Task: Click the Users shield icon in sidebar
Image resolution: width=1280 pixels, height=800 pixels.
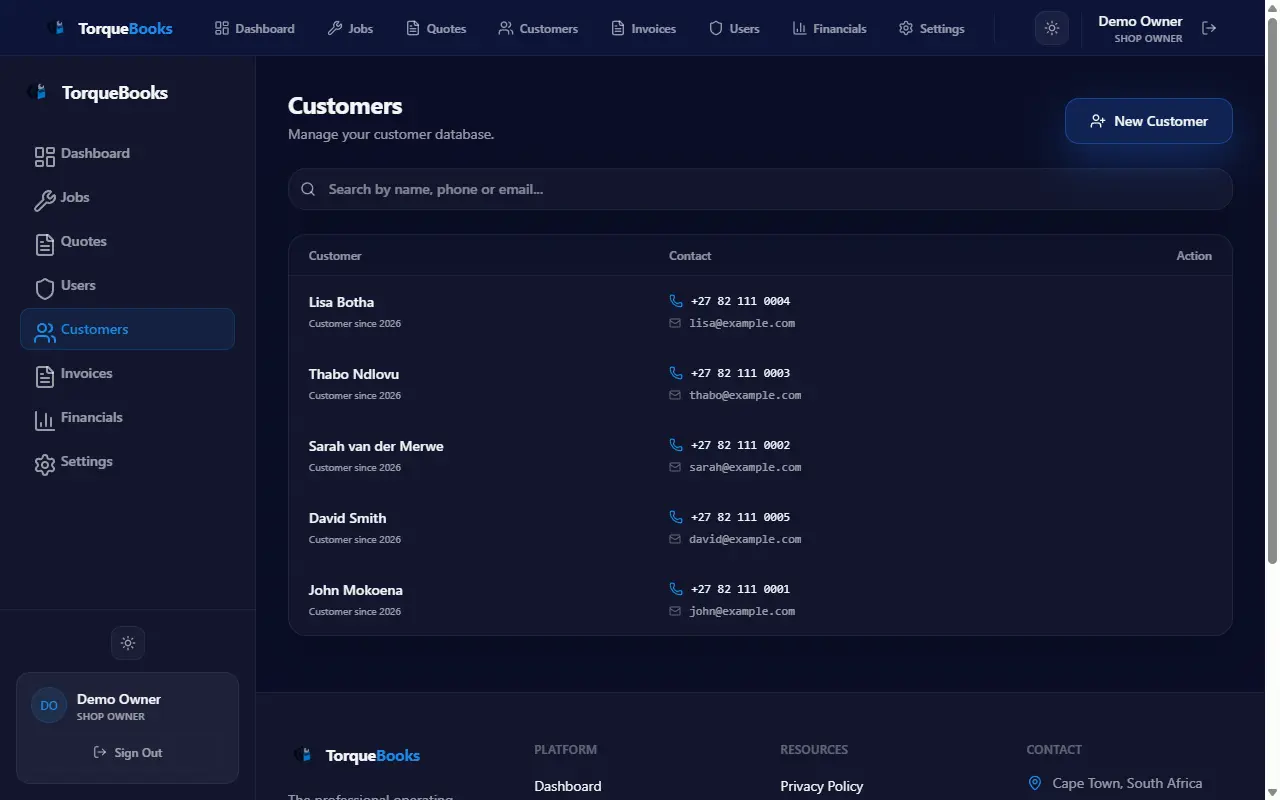Action: point(44,288)
